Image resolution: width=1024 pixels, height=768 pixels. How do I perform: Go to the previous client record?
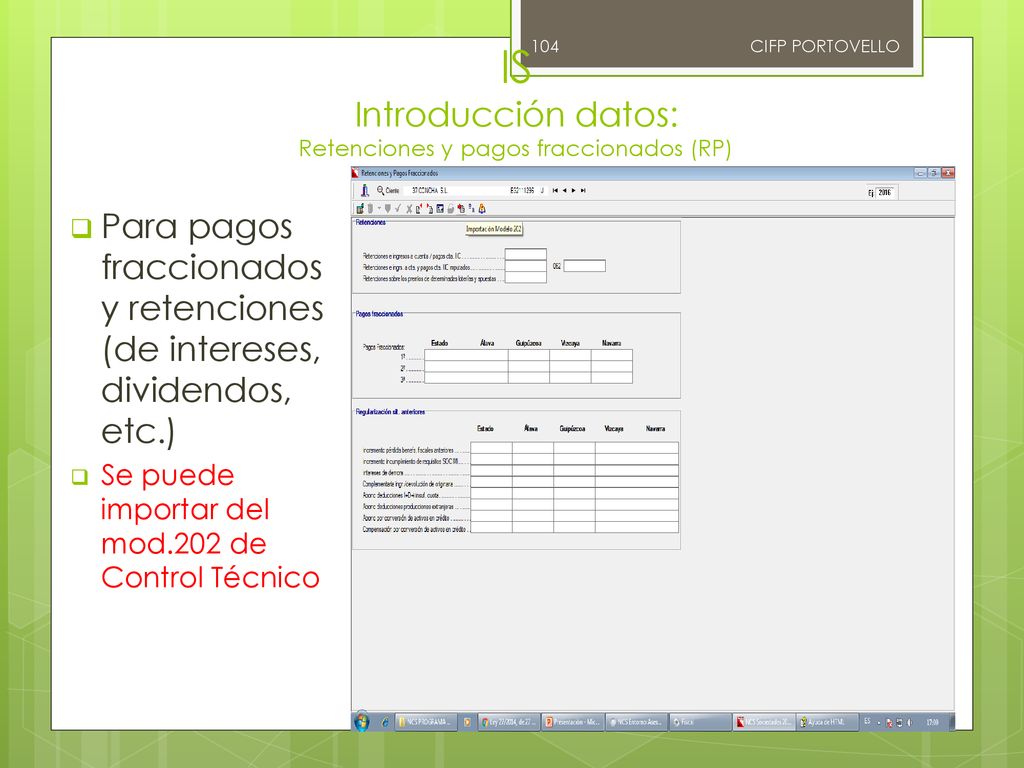click(x=564, y=191)
